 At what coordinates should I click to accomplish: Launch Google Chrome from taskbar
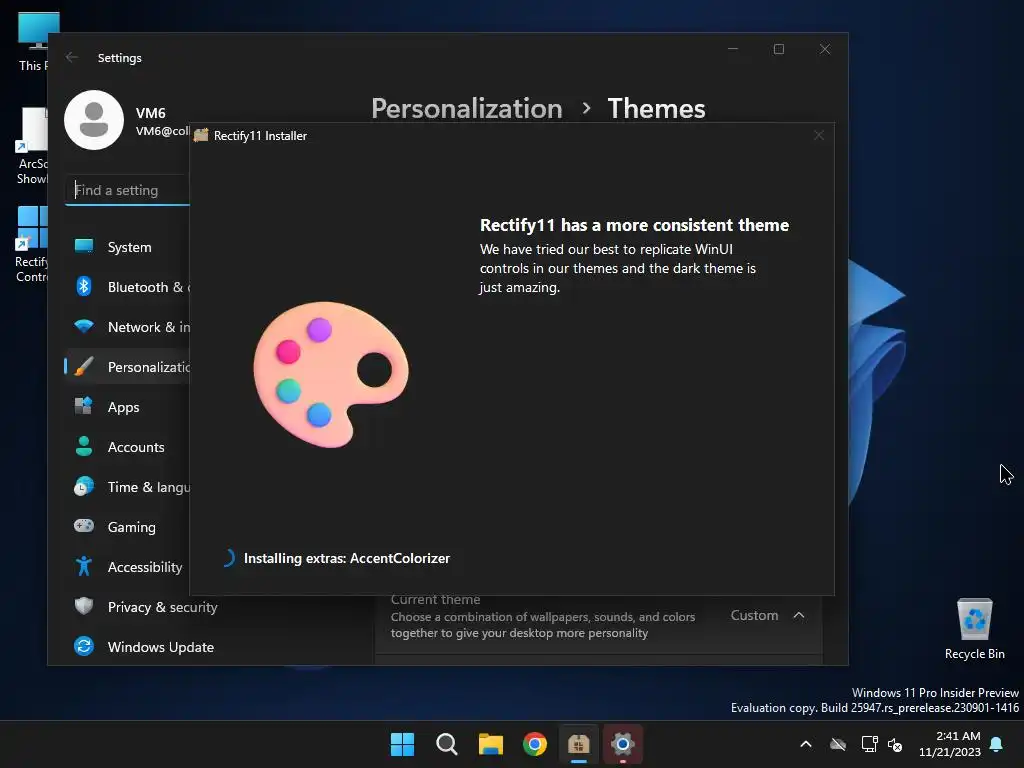point(535,744)
